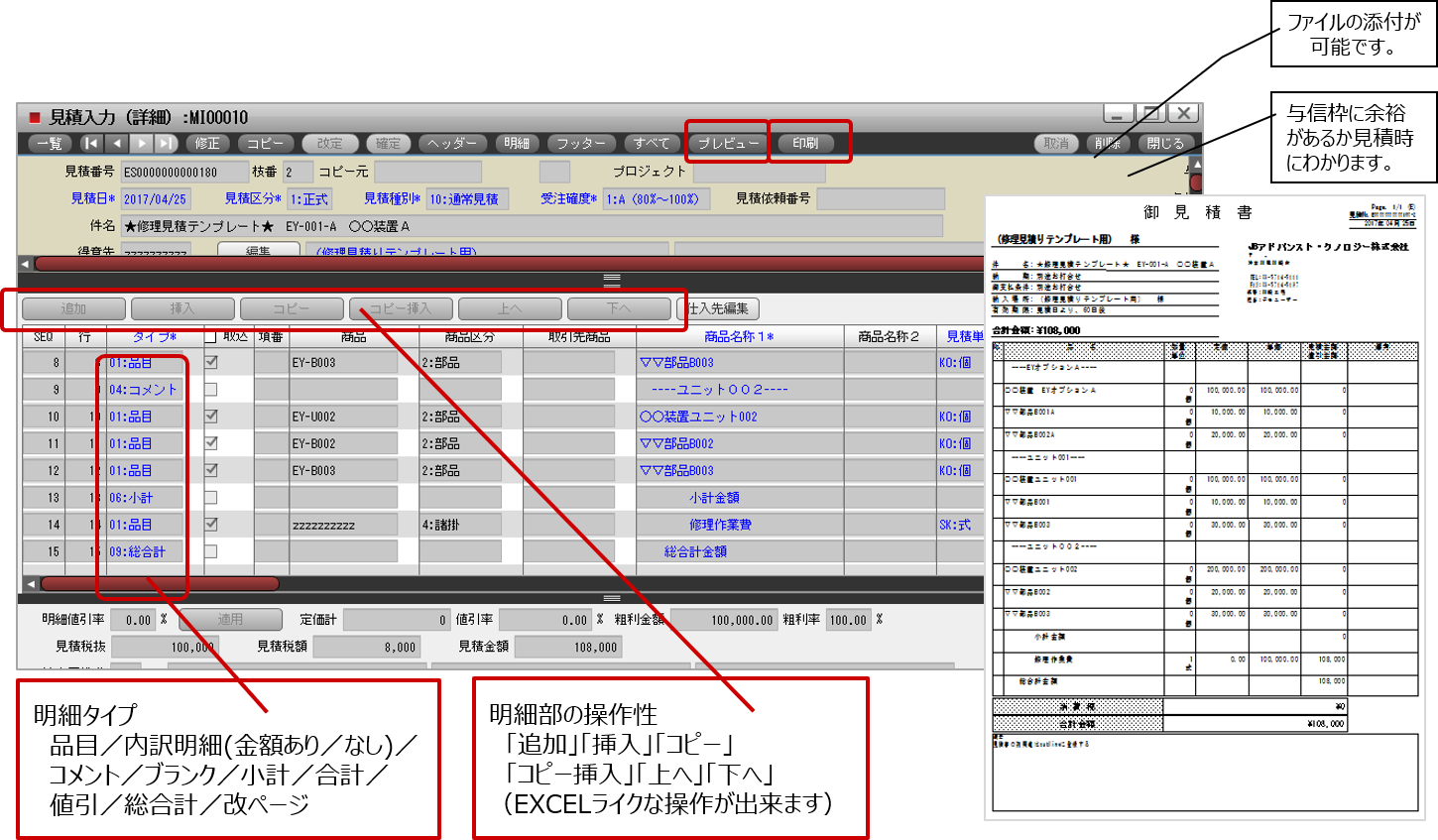
Task: Click cell 〇〇装置ユニット002 in SEQ 10
Action: (740, 417)
